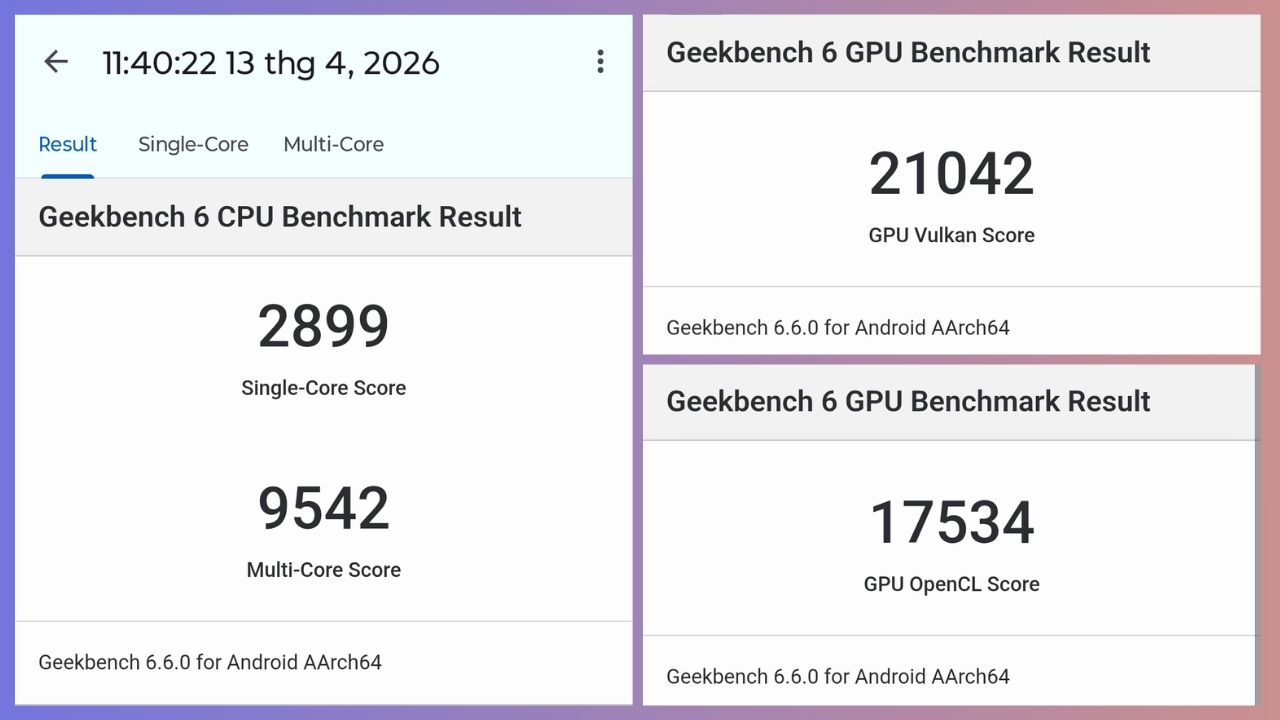Click the Single-Core Score label

[323, 388]
